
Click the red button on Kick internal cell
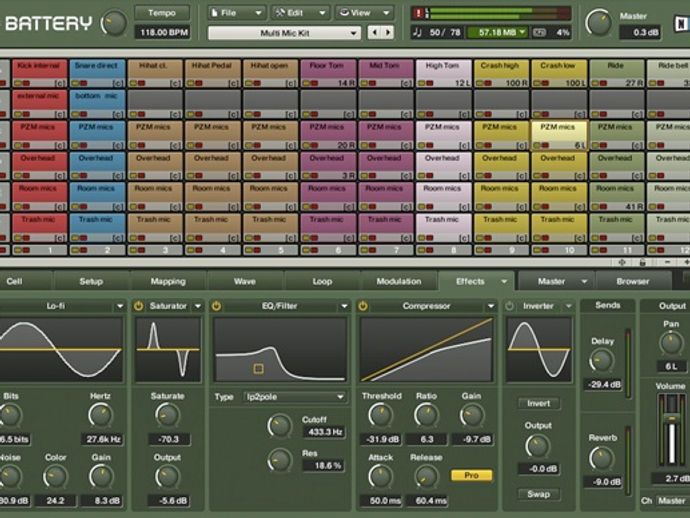[x=26, y=83]
